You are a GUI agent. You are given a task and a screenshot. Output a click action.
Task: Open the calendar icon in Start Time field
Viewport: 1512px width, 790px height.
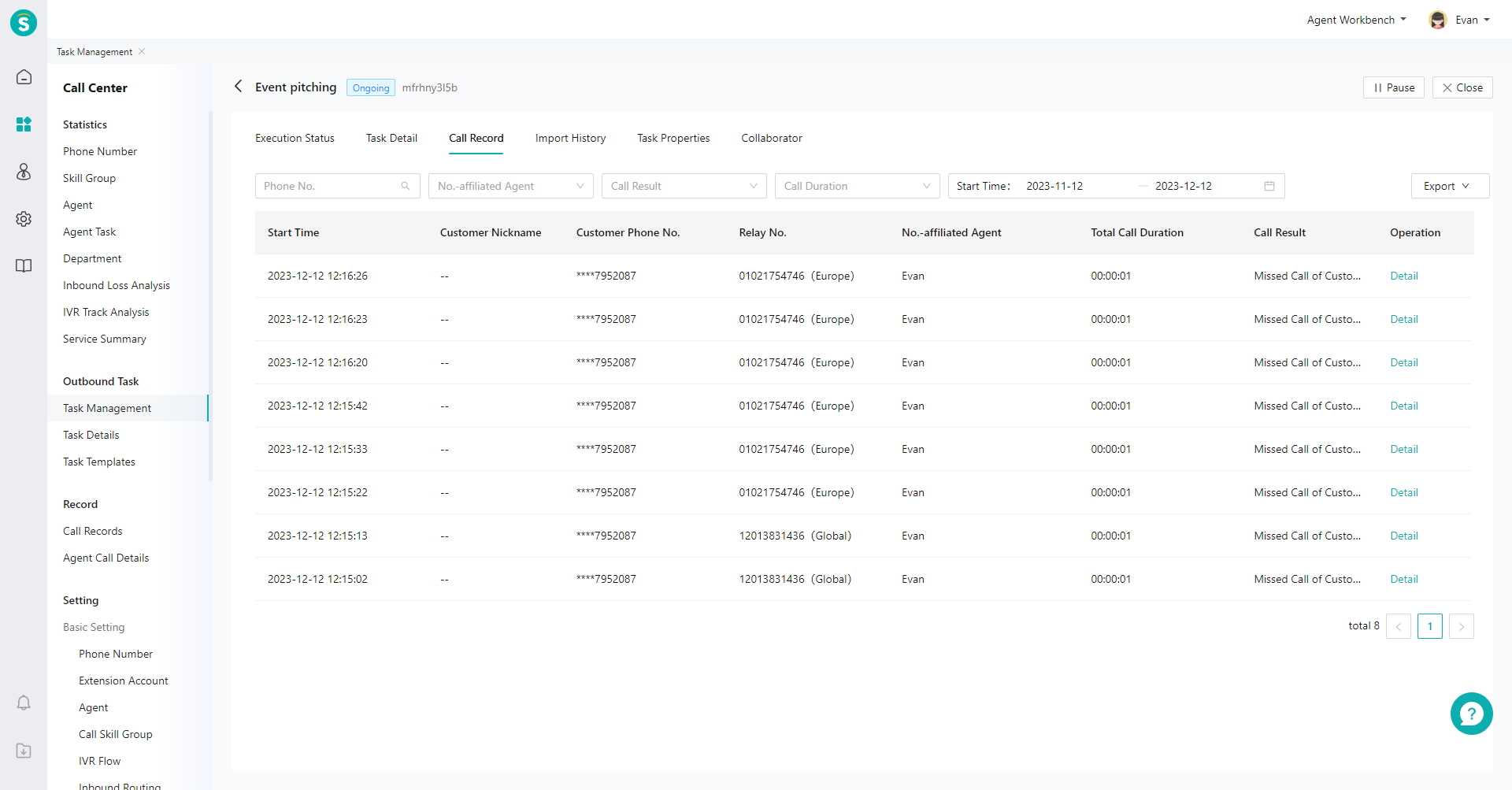click(1269, 186)
